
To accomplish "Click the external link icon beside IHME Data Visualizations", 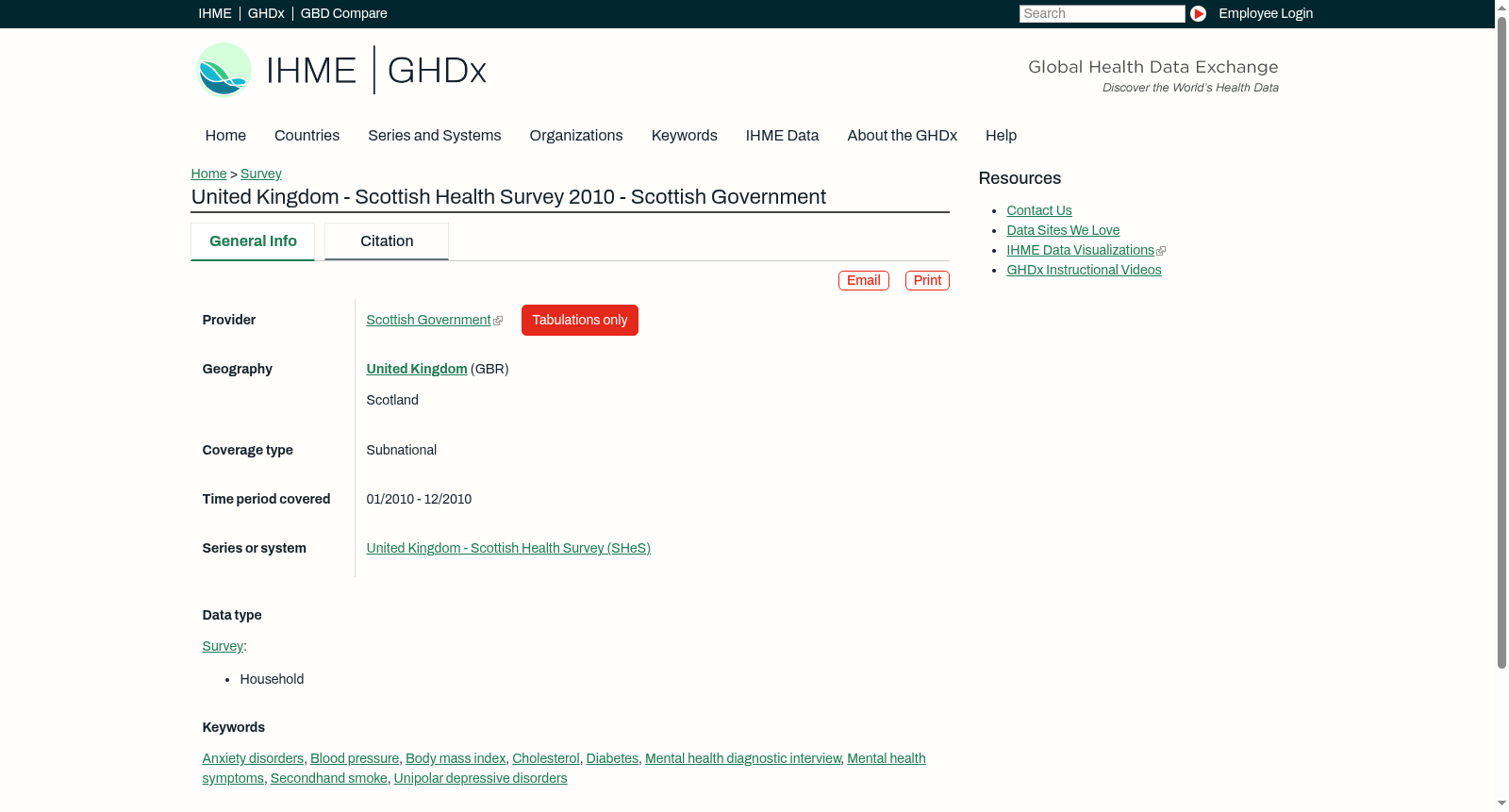I will pyautogui.click(x=1161, y=251).
